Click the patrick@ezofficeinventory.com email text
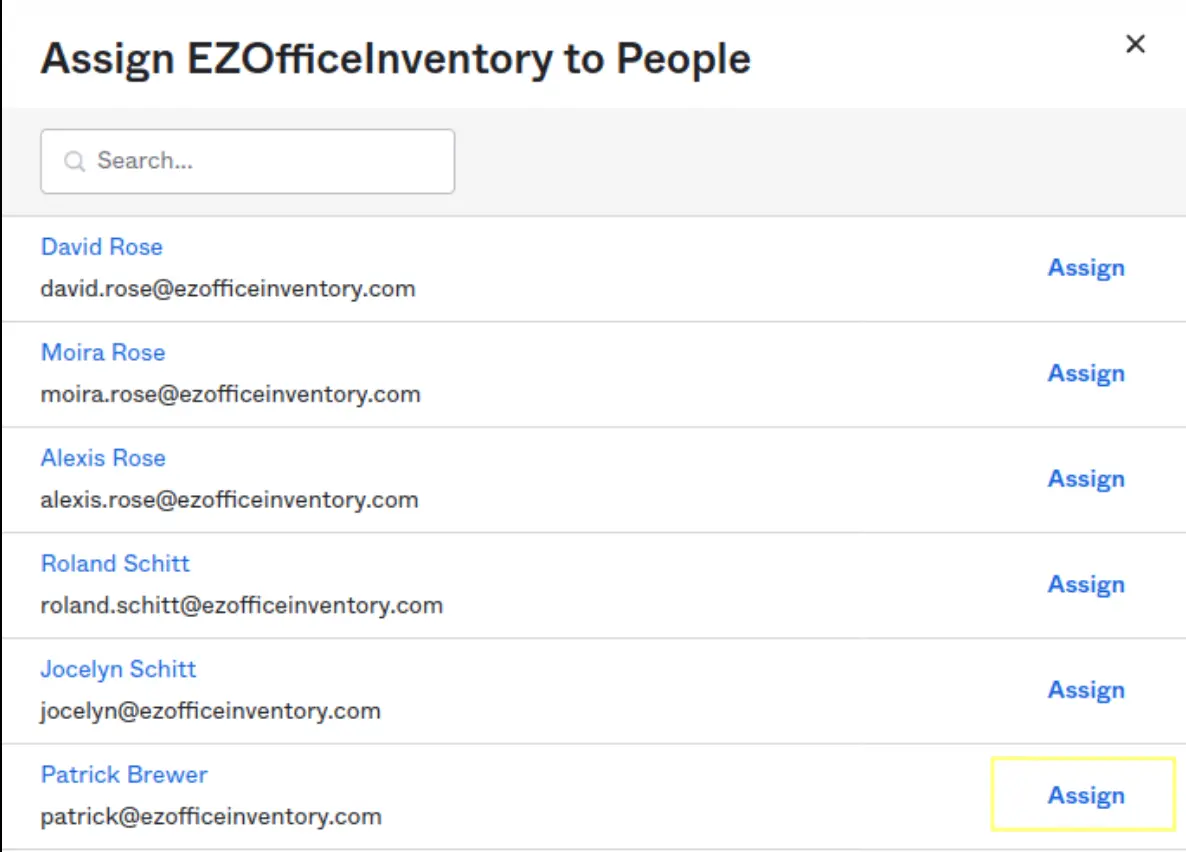 (x=211, y=817)
